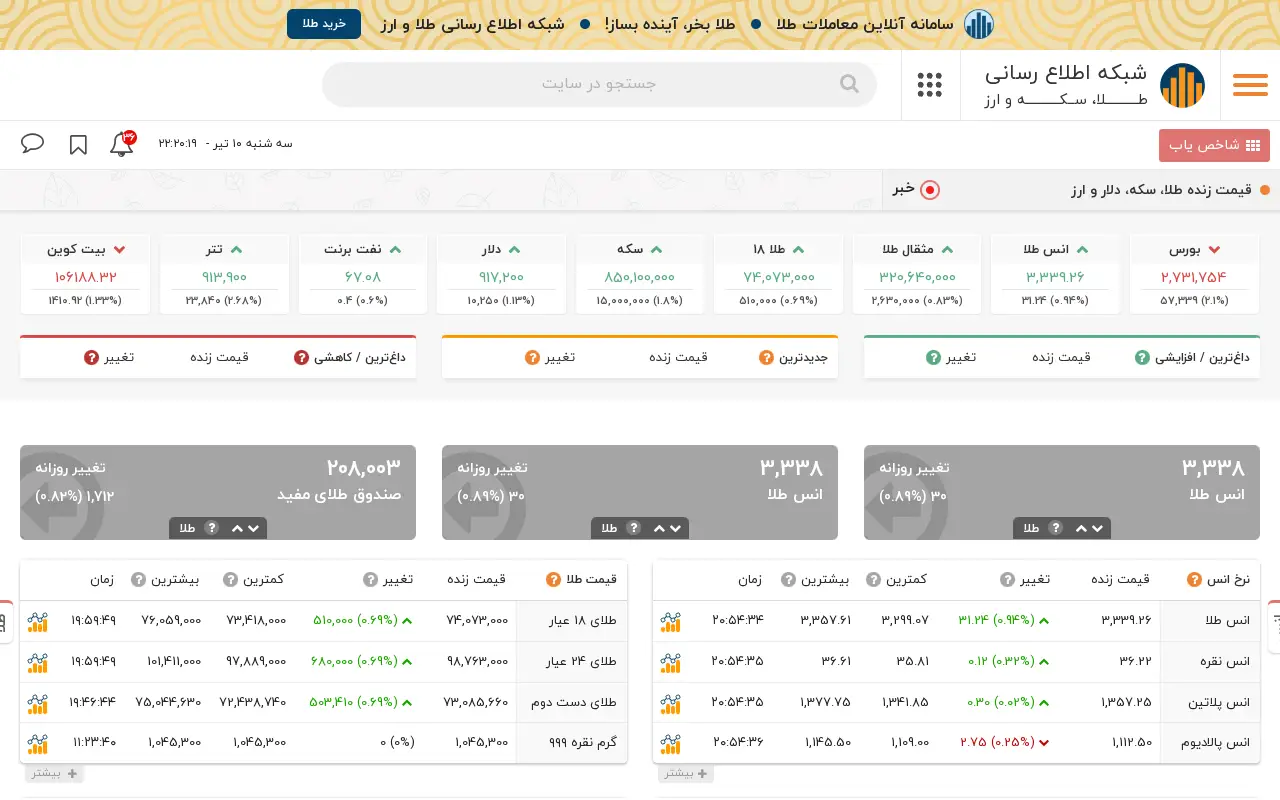
Task: Click up chevron on صندوق طلای مفید card
Action: (x=237, y=529)
